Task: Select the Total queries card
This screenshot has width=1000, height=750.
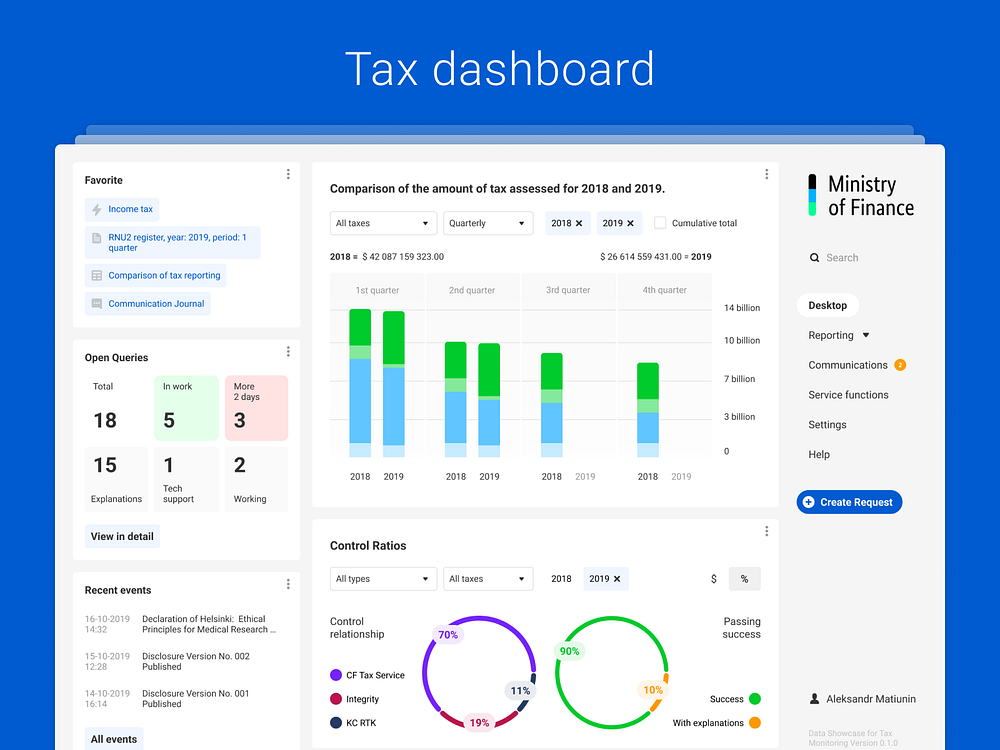Action: 116,408
